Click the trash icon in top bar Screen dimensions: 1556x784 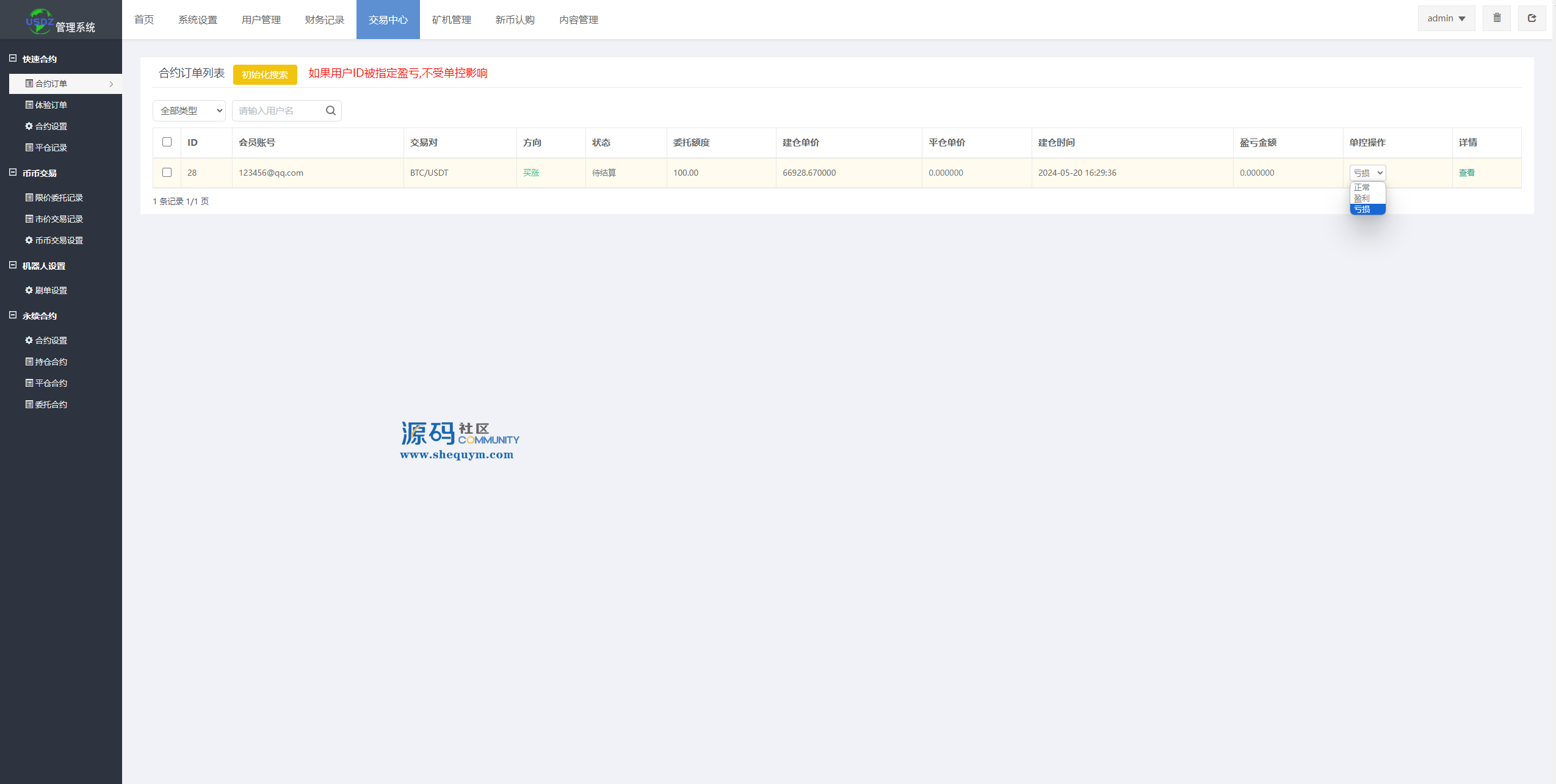click(1497, 18)
